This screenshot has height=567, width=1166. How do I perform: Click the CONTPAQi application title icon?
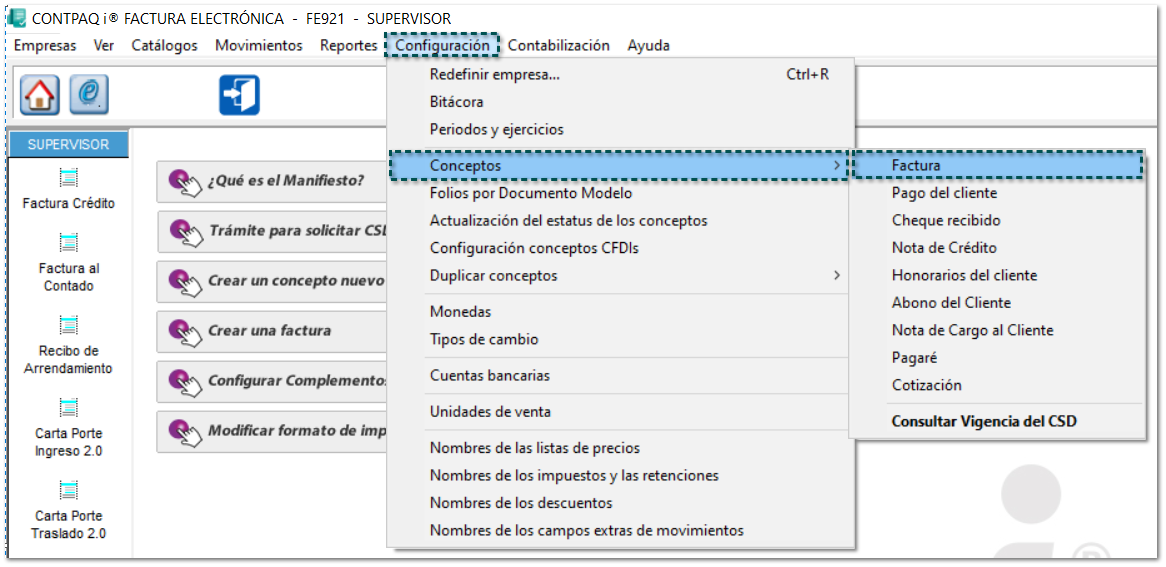(x=17, y=18)
